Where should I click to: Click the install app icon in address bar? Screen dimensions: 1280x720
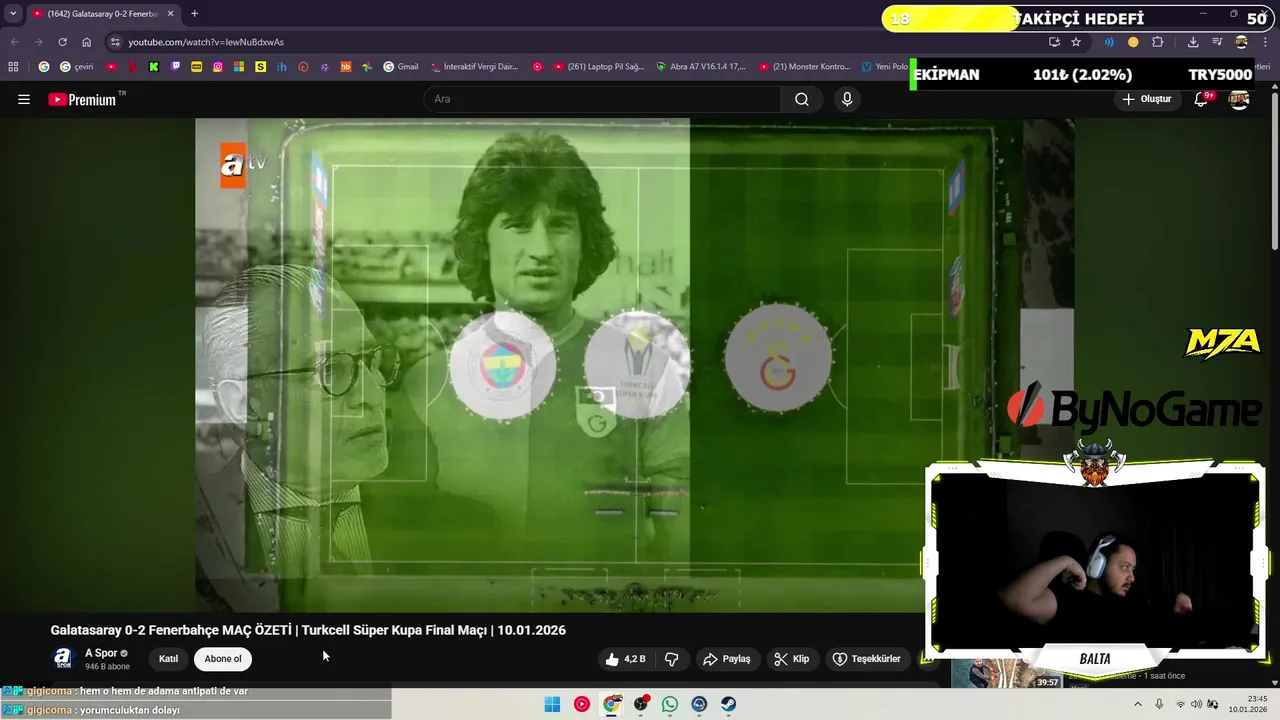click(x=1054, y=42)
